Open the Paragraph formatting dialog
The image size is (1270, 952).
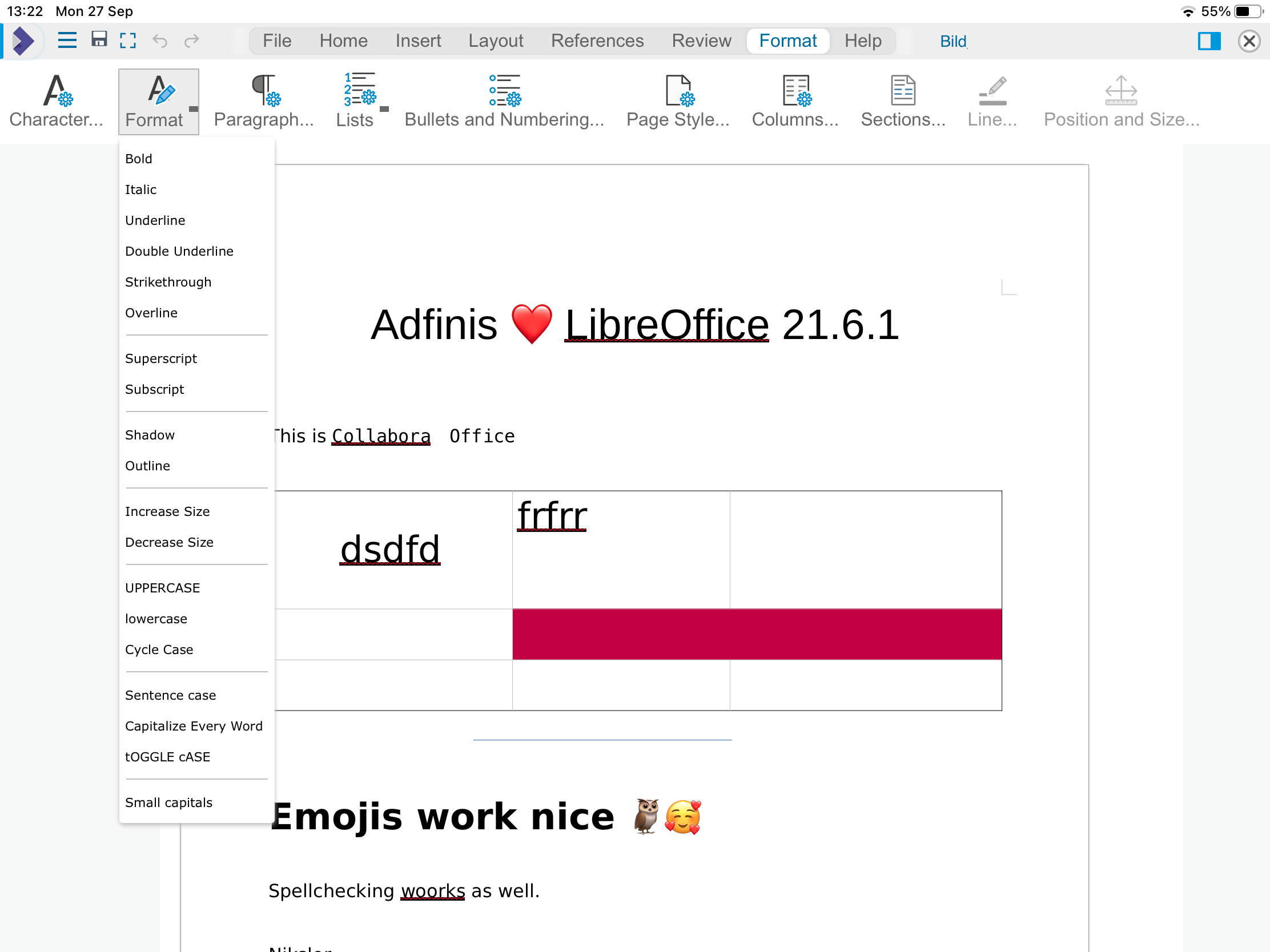tap(263, 101)
